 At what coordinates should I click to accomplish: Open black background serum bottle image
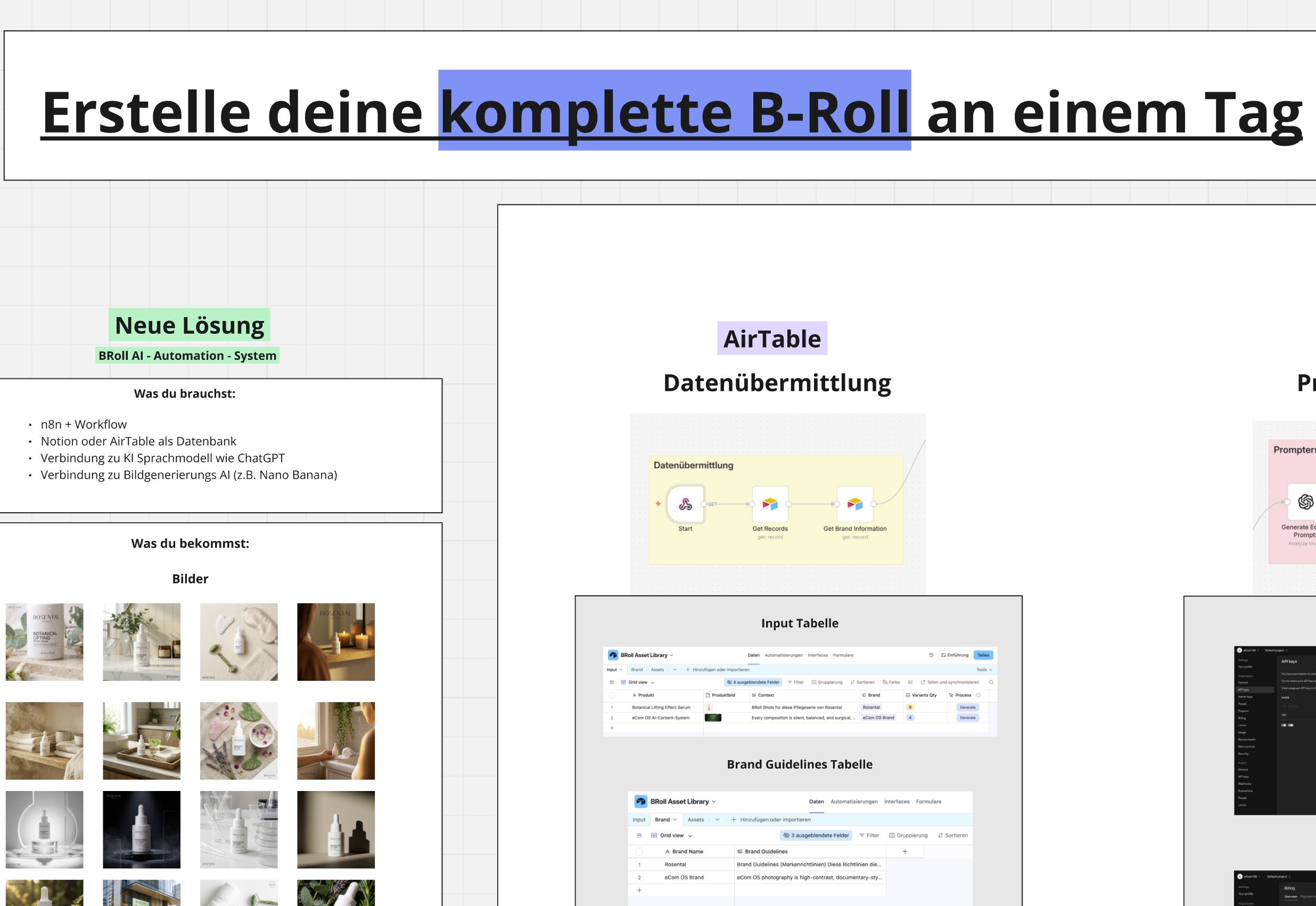click(142, 829)
